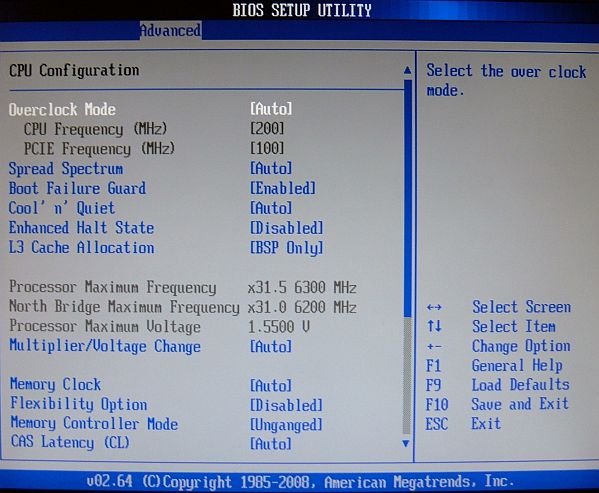Open Spread Spectrum Auto option
This screenshot has width=599, height=493.
point(271,168)
